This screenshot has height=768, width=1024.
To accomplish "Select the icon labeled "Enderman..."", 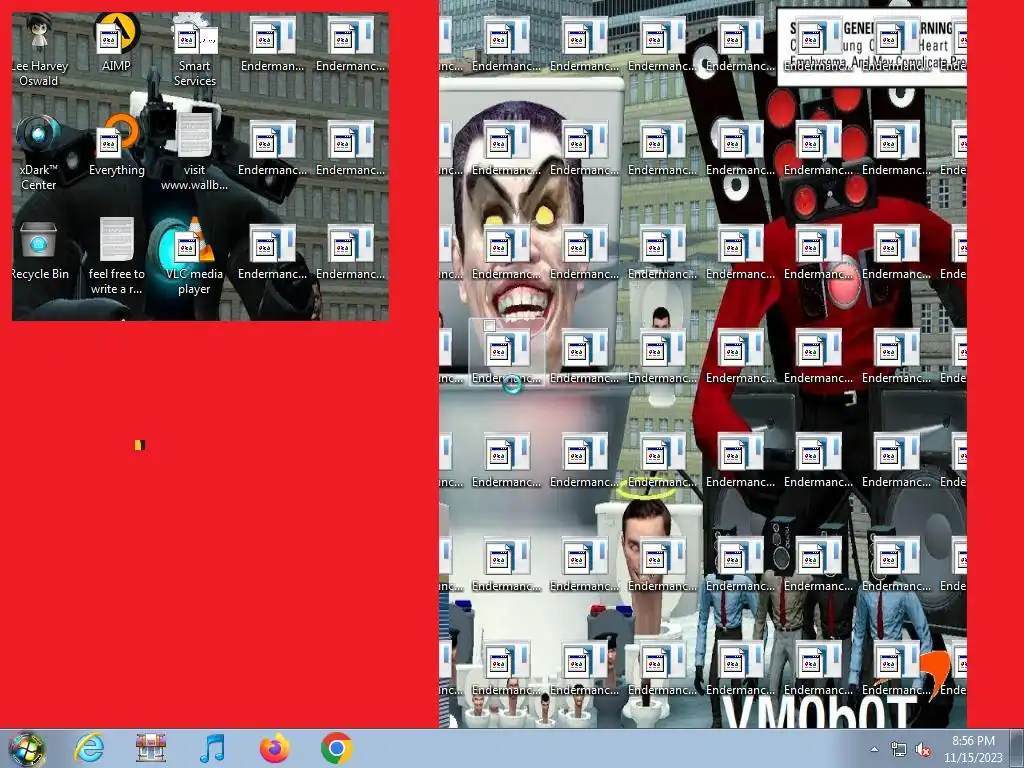I will pos(272,44).
